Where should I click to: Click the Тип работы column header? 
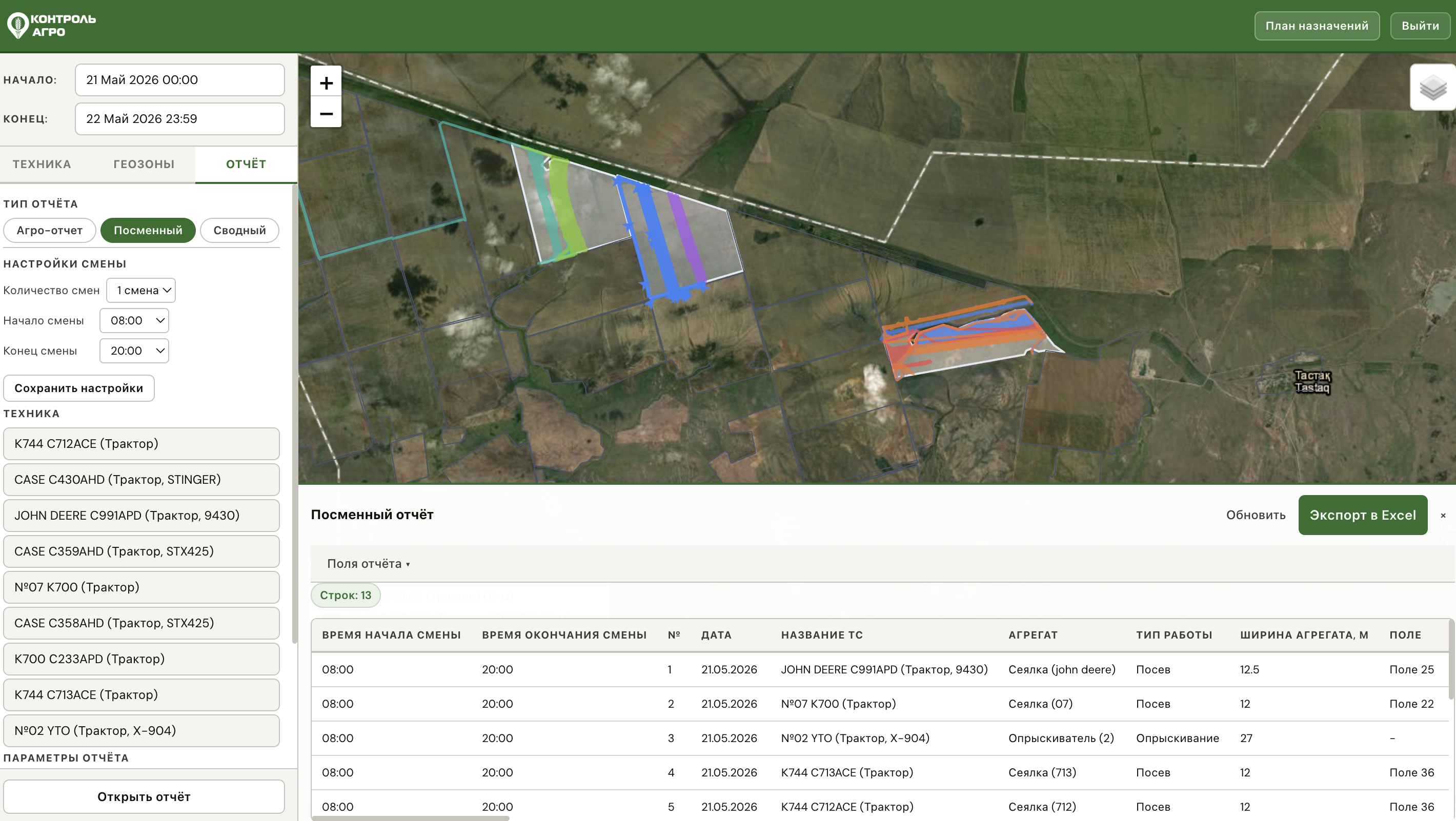click(1174, 635)
